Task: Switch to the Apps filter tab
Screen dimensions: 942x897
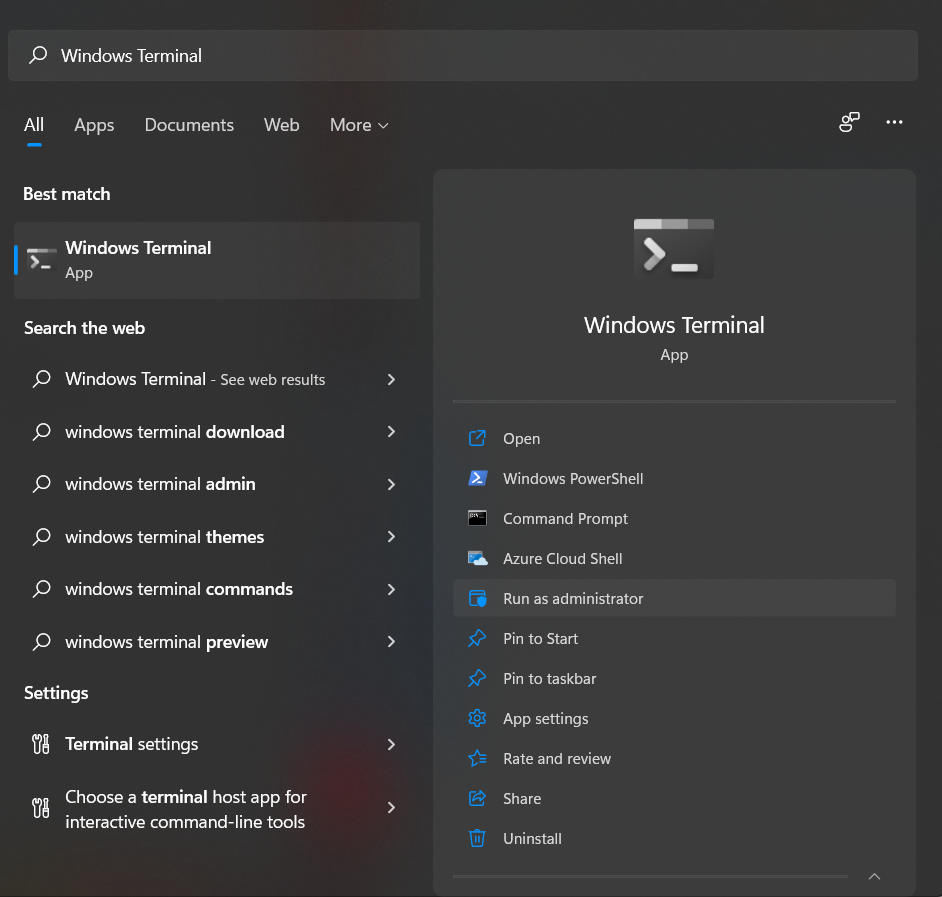Action: point(94,125)
